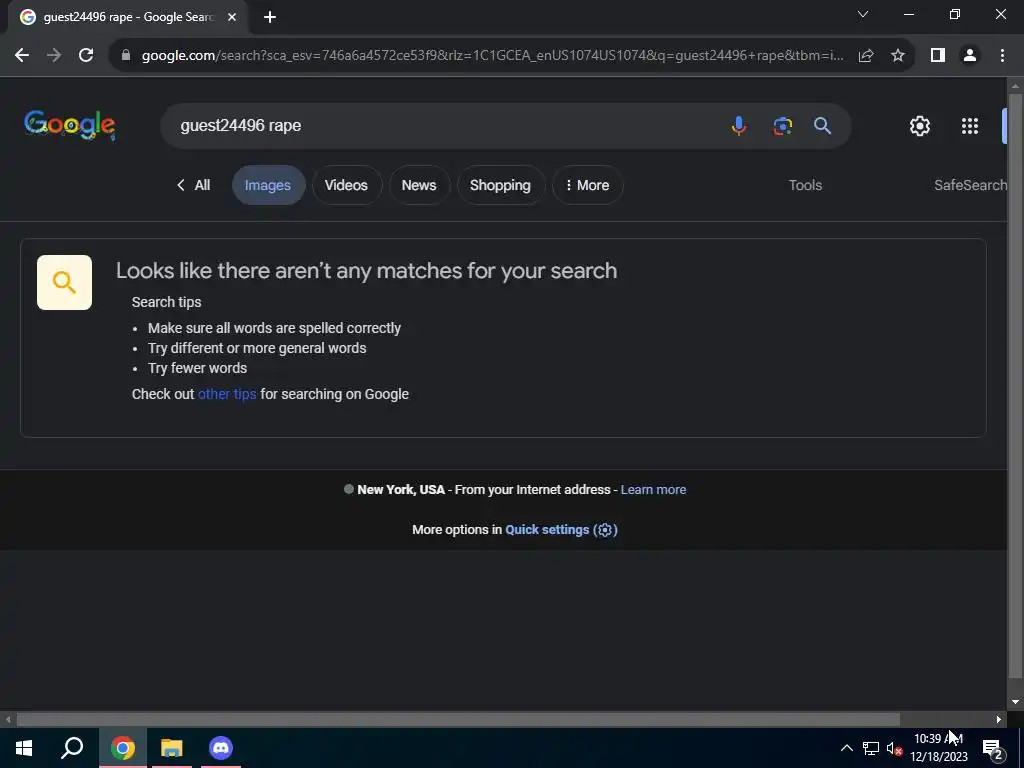Click the horizontal scrollbar right arrow
Image resolution: width=1024 pixels, height=768 pixels.
click(999, 720)
